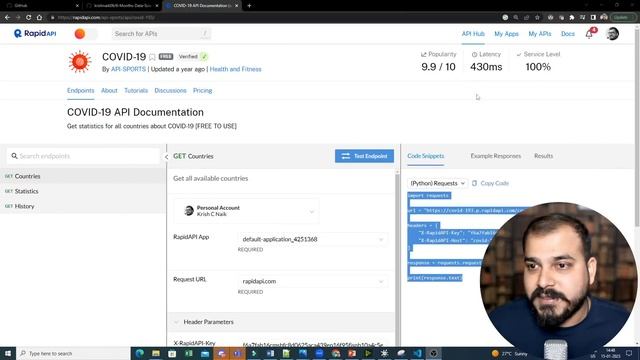Open the profile avatar menu
The height and width of the screenshot is (360, 640).
click(x=612, y=34)
